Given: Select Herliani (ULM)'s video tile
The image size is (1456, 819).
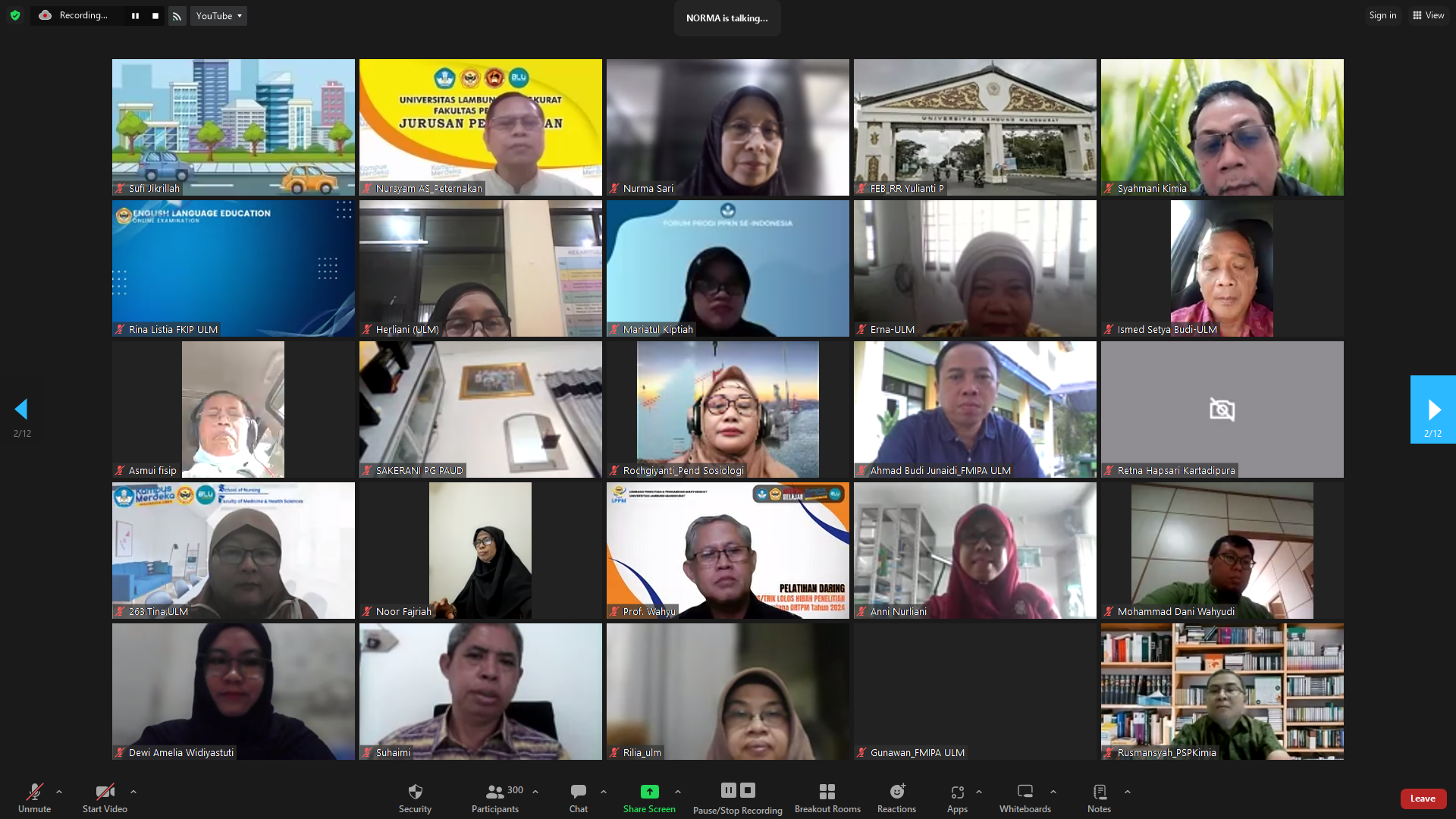Looking at the screenshot, I should click(481, 268).
